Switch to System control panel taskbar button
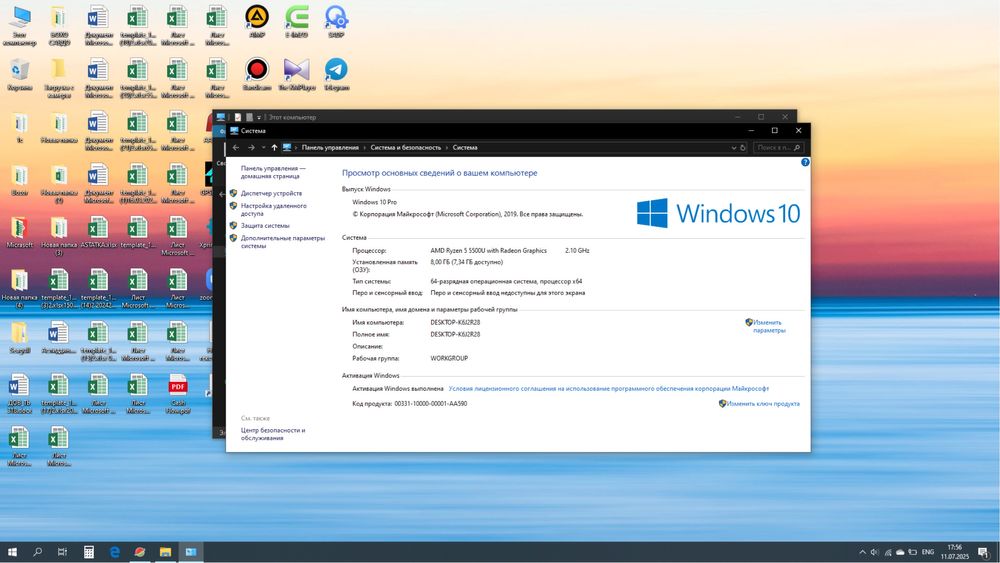 [x=191, y=552]
